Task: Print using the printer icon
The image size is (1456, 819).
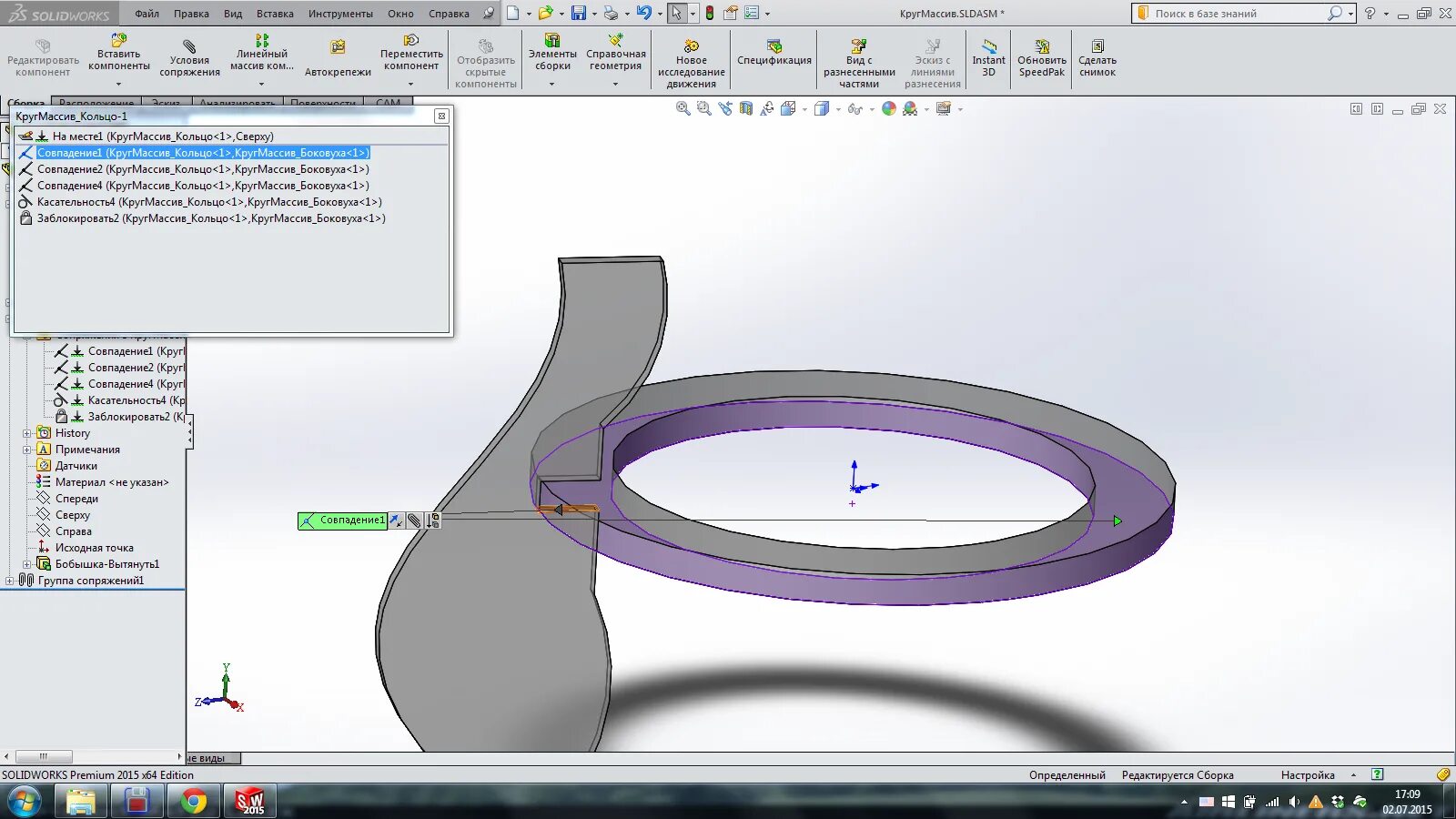Action: [x=611, y=13]
